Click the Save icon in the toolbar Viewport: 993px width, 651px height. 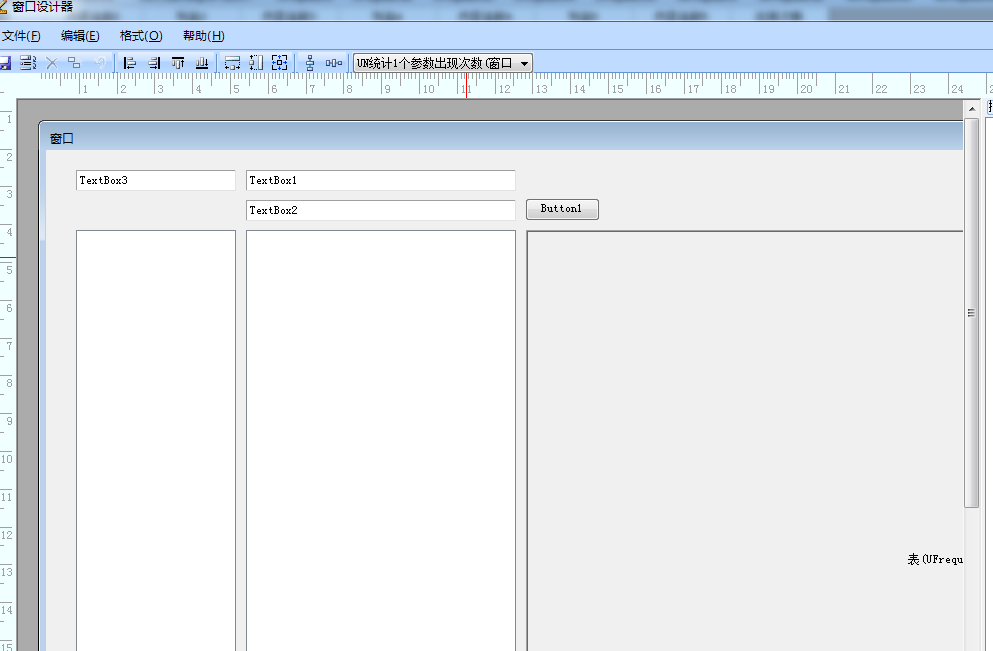tap(5, 63)
